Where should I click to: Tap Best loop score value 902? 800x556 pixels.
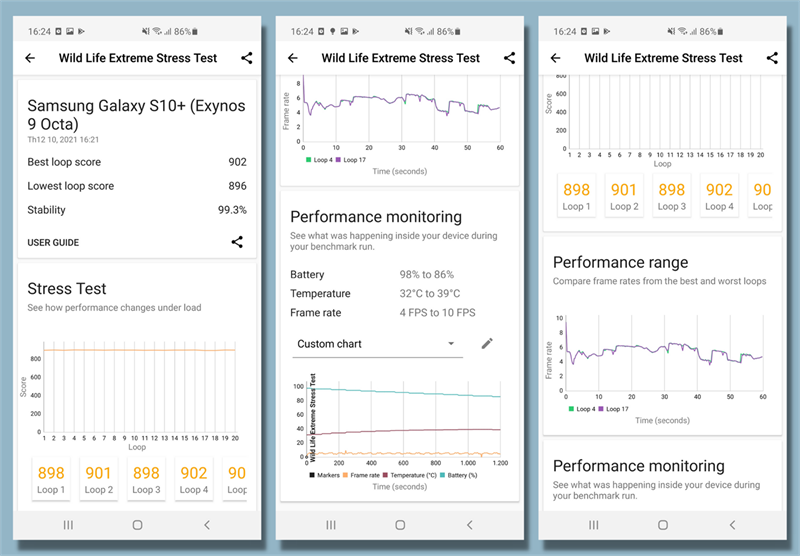pyautogui.click(x=237, y=162)
